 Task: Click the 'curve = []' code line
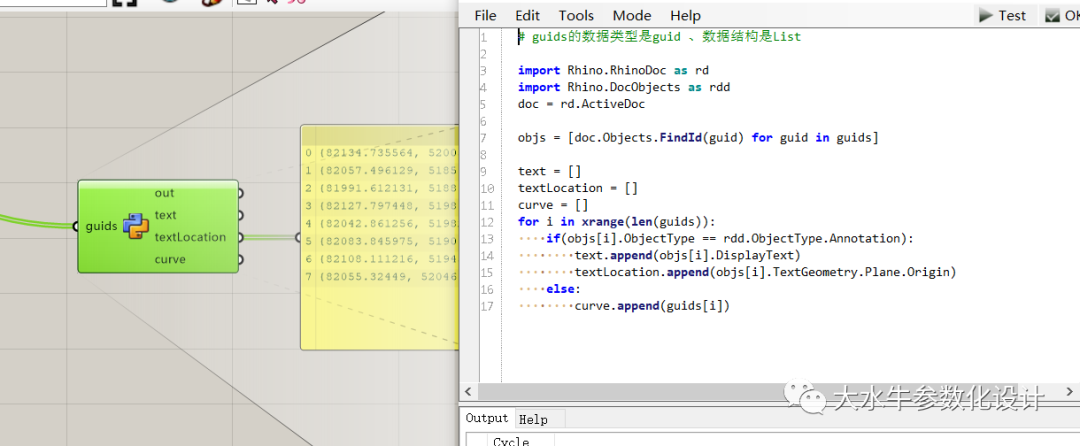tap(553, 205)
